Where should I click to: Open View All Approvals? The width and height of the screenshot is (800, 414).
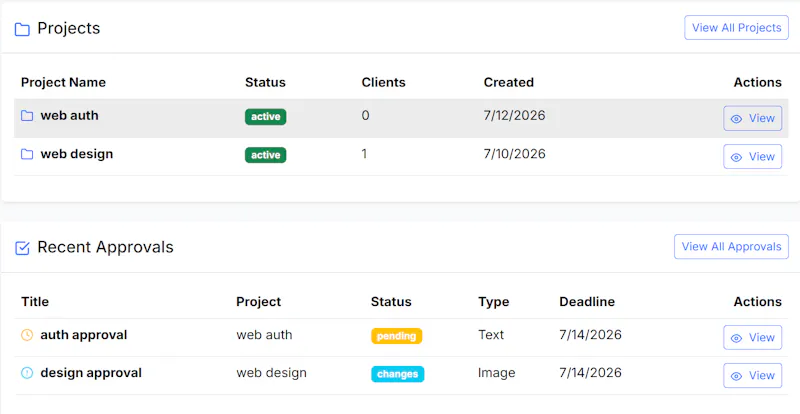pos(731,247)
